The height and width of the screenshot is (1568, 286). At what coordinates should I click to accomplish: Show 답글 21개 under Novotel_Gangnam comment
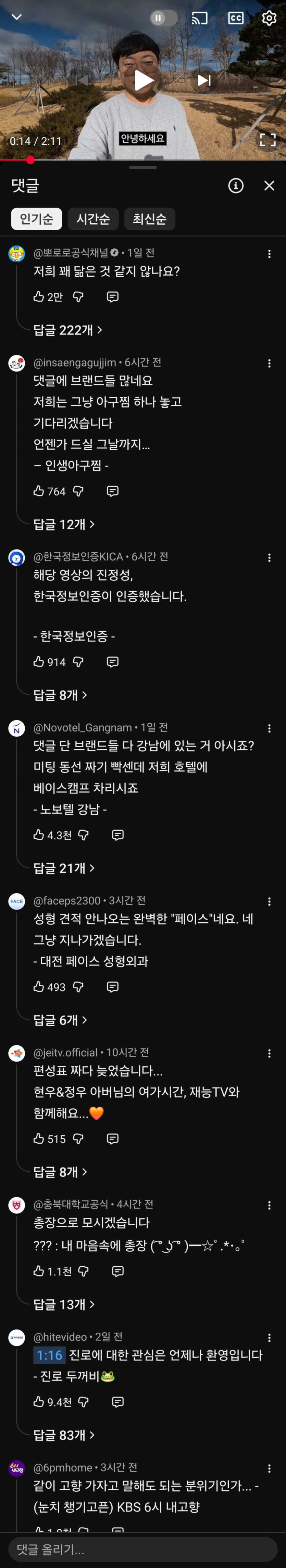click(64, 868)
